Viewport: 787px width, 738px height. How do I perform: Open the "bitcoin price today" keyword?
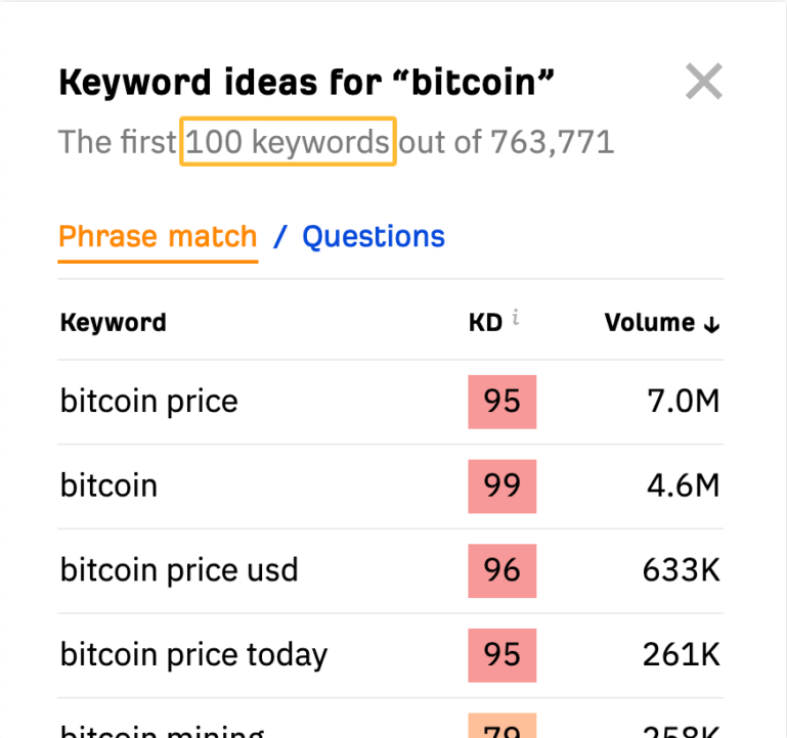194,655
